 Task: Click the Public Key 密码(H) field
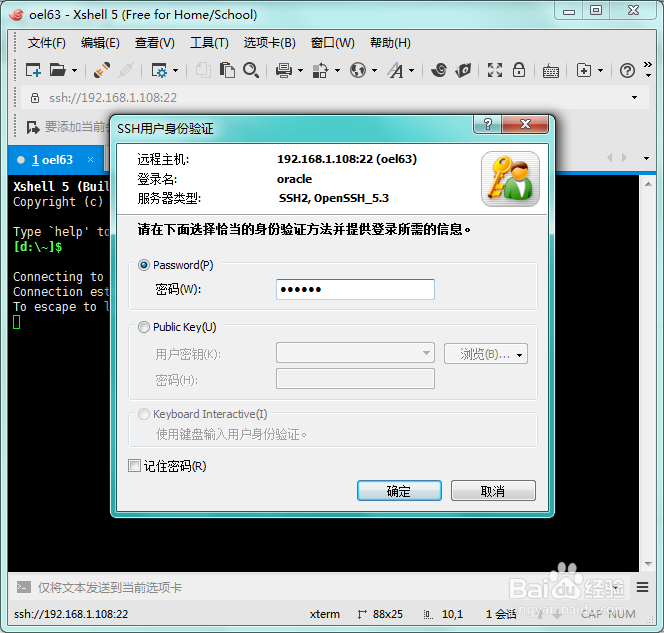(355, 379)
